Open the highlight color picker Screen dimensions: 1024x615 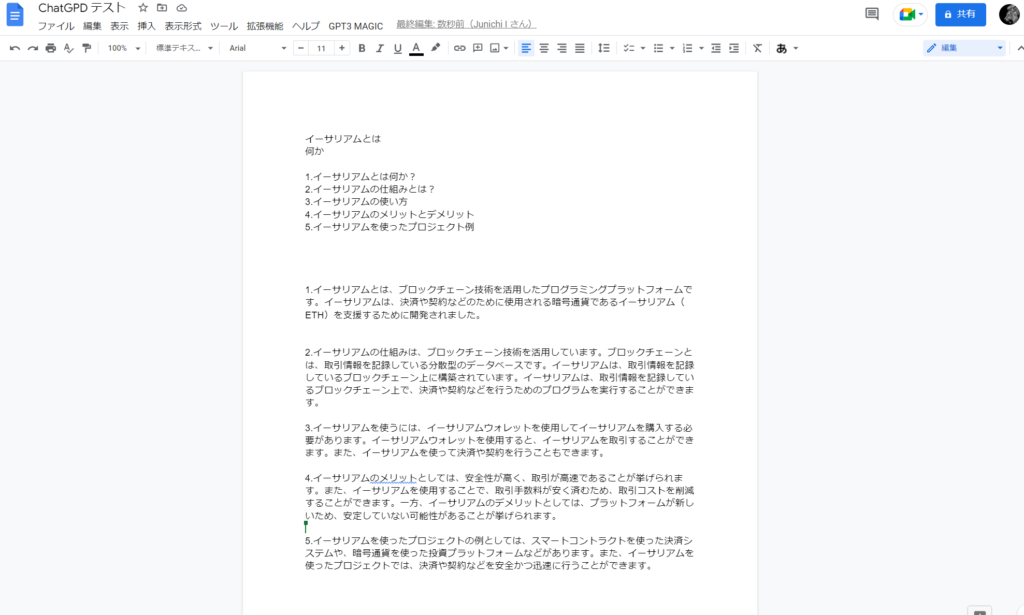435,48
